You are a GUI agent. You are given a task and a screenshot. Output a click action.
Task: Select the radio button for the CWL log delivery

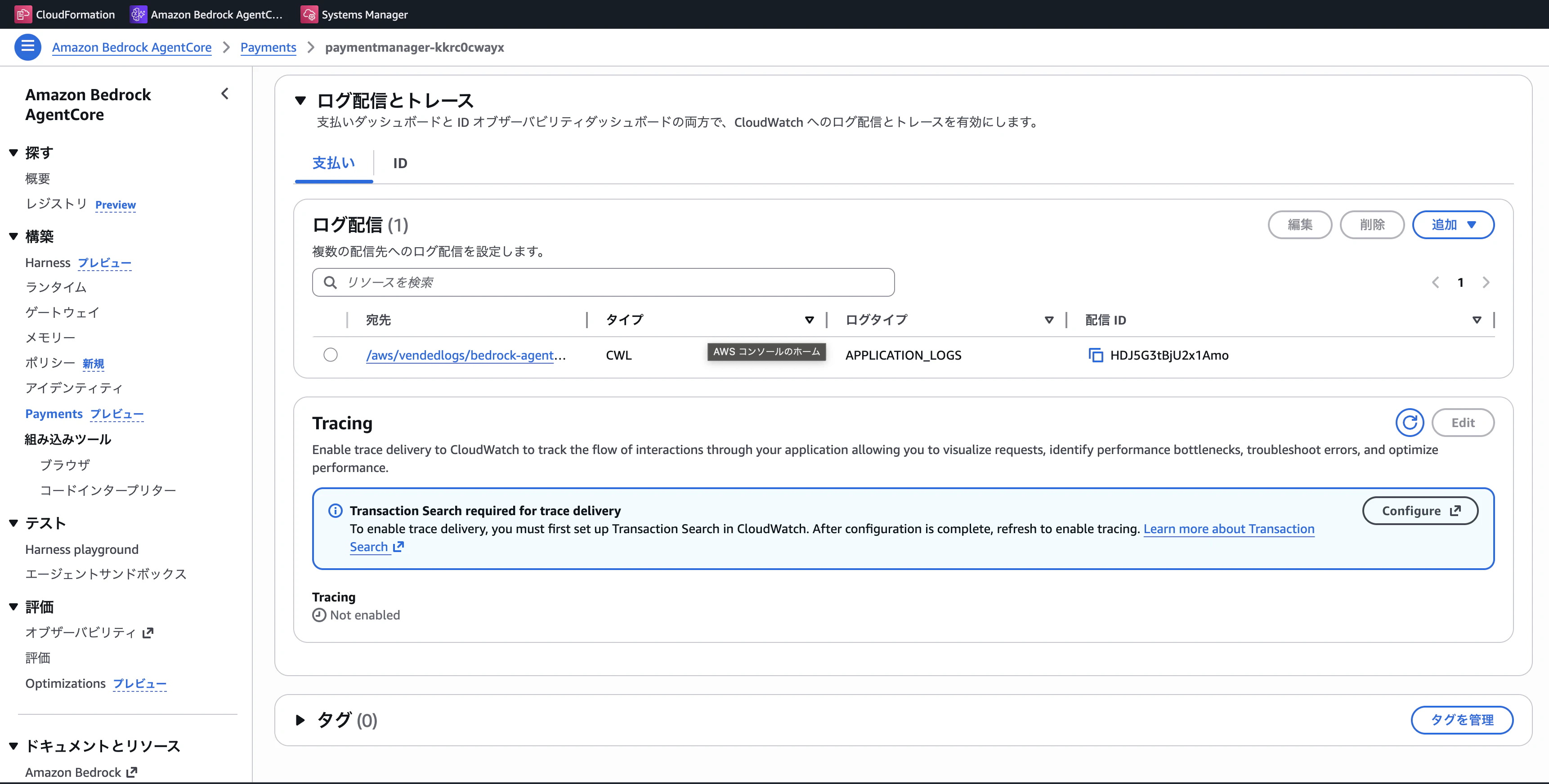(331, 355)
